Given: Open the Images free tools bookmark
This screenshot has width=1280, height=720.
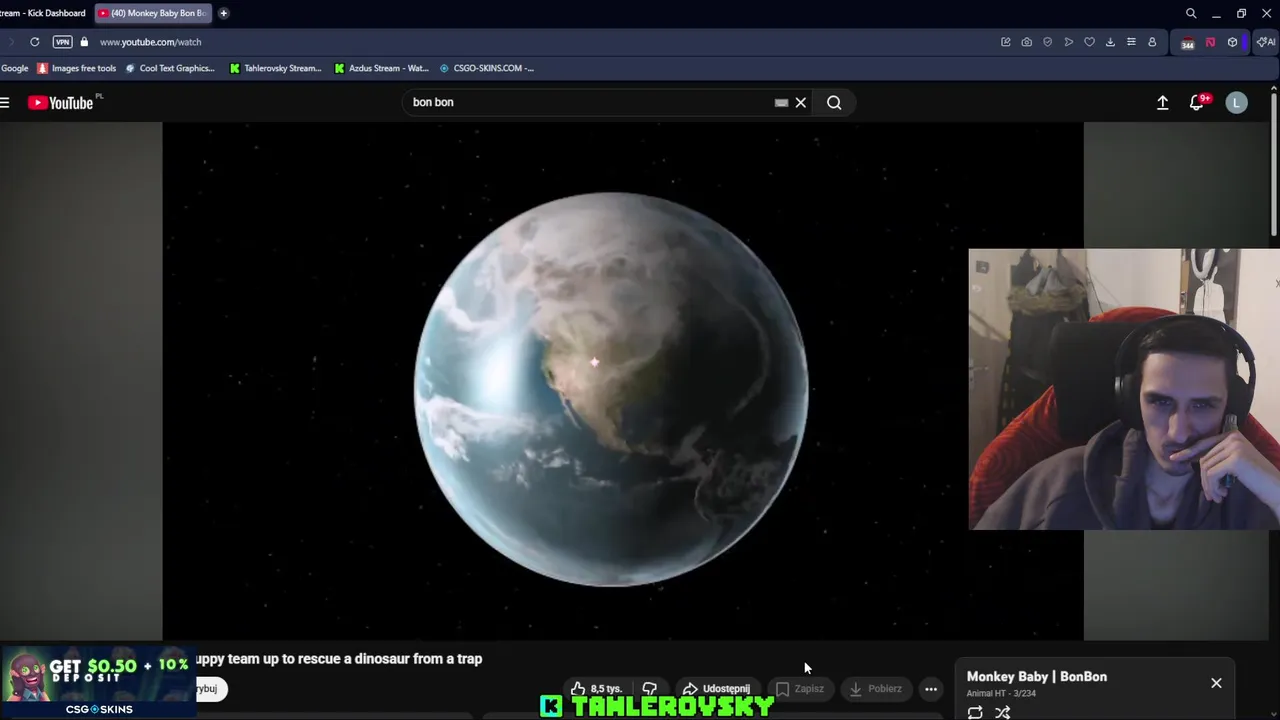Looking at the screenshot, I should tap(77, 68).
